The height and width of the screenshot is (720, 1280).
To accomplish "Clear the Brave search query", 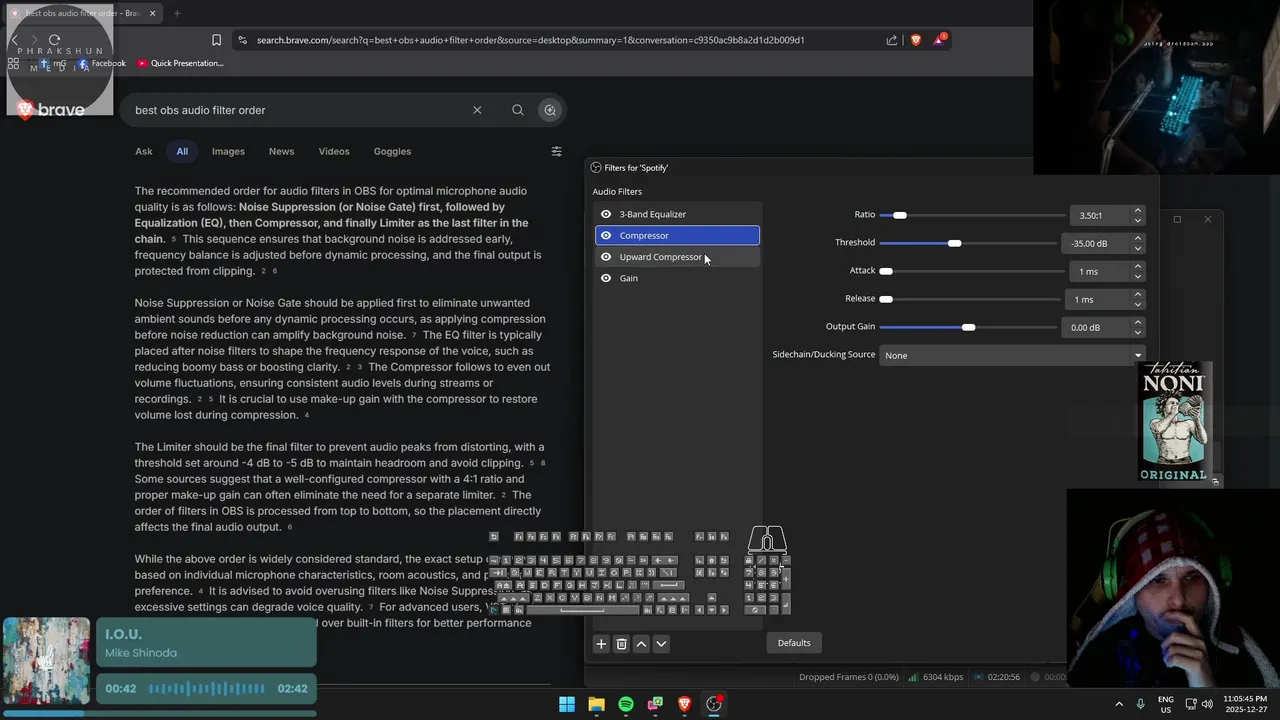I will pyautogui.click(x=477, y=110).
